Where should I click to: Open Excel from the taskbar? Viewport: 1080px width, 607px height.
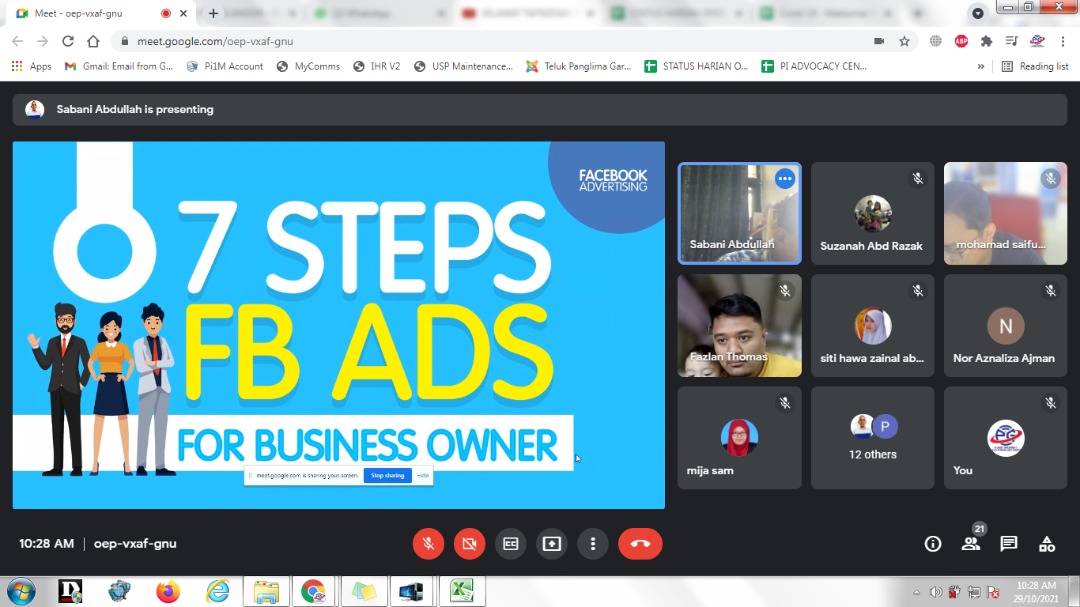461,592
